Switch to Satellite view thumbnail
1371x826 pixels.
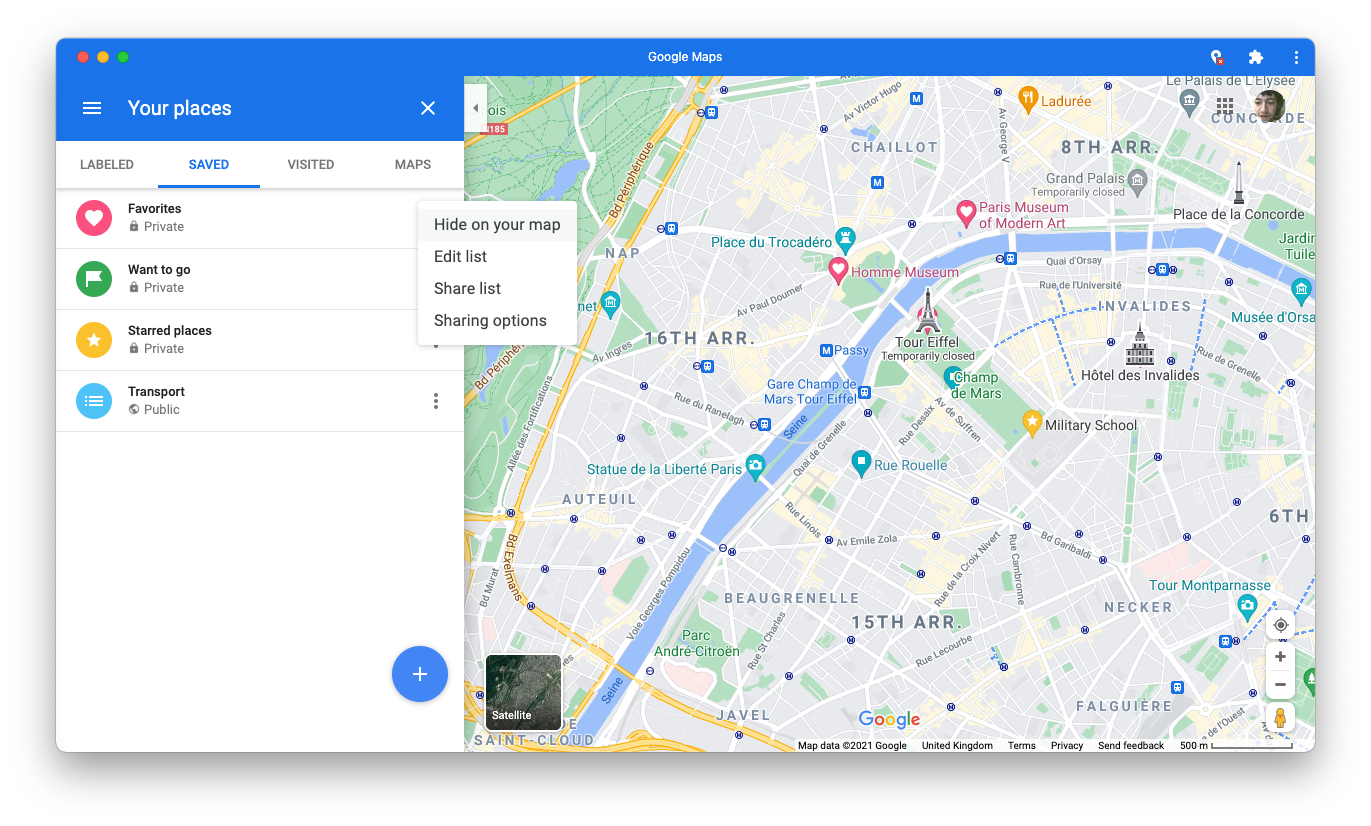coord(524,692)
